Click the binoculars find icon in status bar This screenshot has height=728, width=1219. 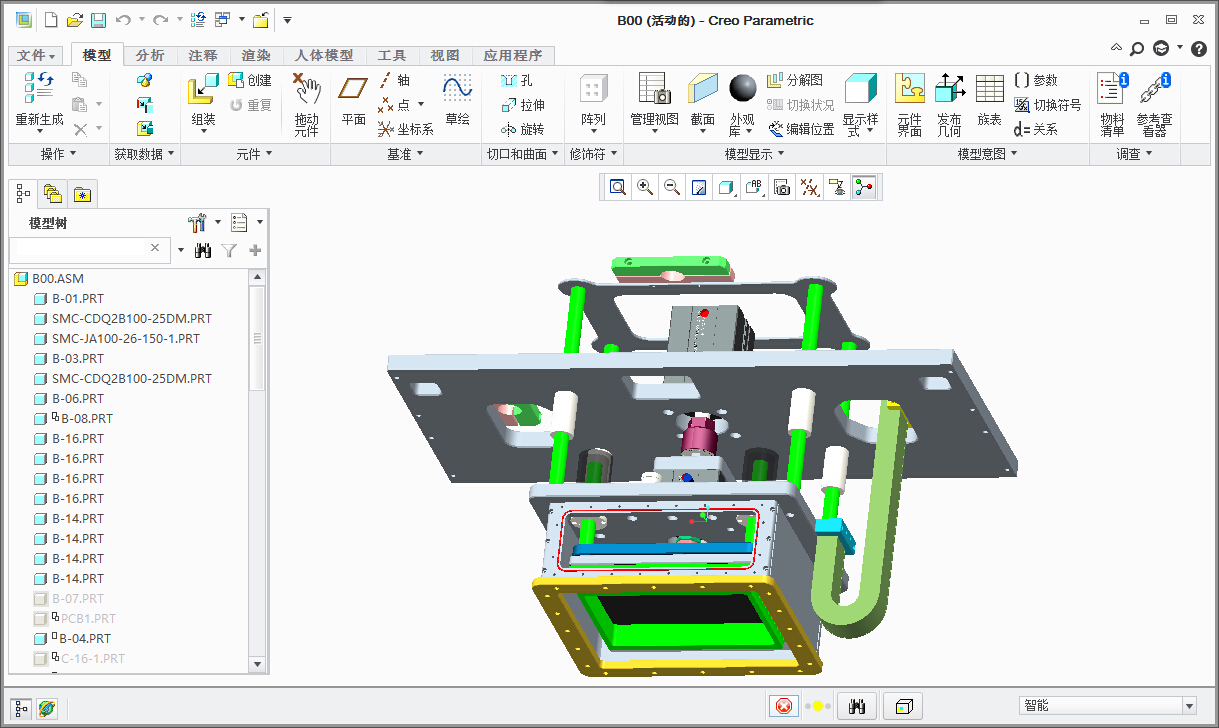pos(856,706)
